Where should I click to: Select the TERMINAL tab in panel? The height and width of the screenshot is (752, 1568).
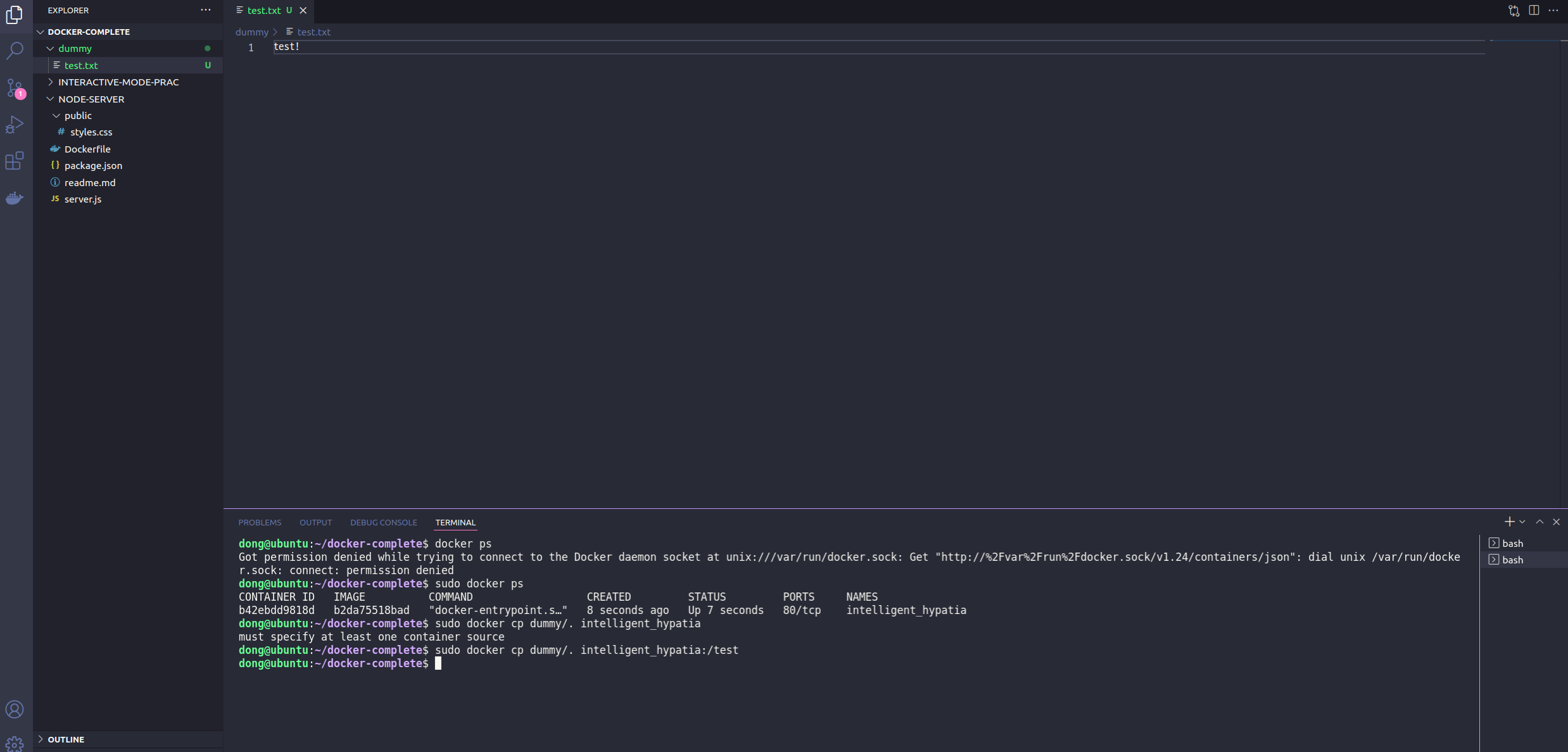(x=455, y=522)
